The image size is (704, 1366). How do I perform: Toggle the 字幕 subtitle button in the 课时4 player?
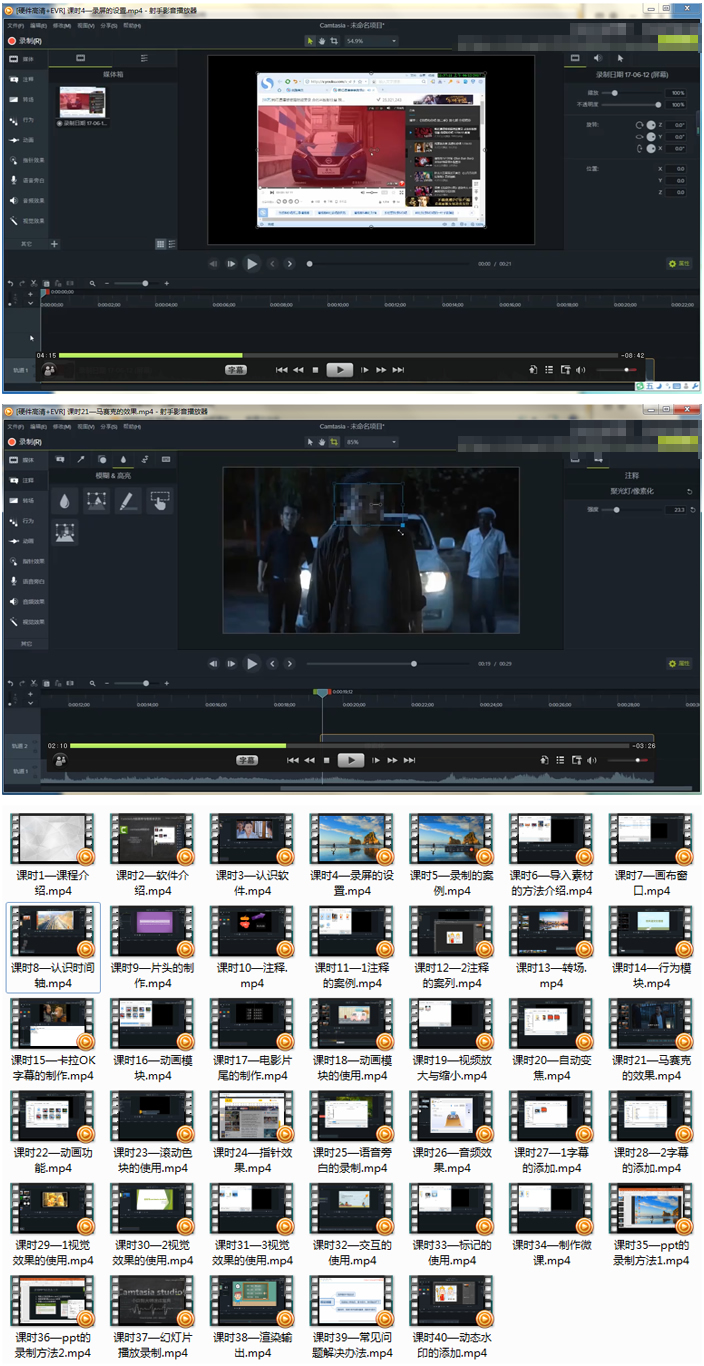click(235, 369)
